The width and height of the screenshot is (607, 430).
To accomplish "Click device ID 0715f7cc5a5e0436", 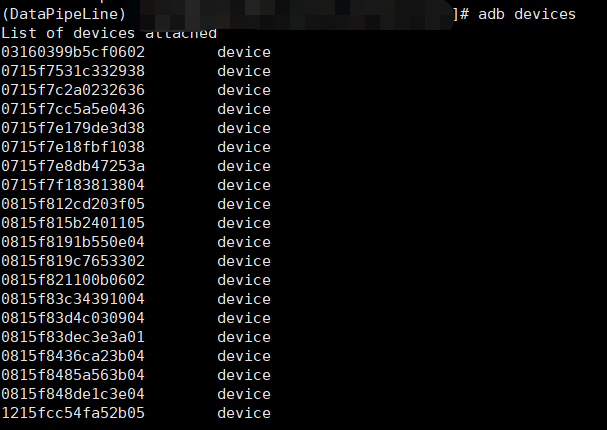I will pos(73,109).
